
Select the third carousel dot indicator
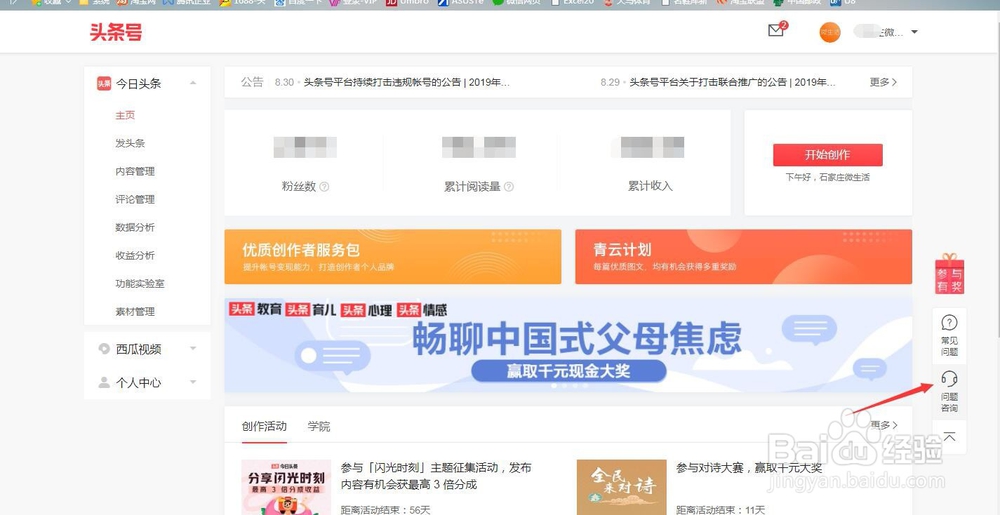(575, 386)
